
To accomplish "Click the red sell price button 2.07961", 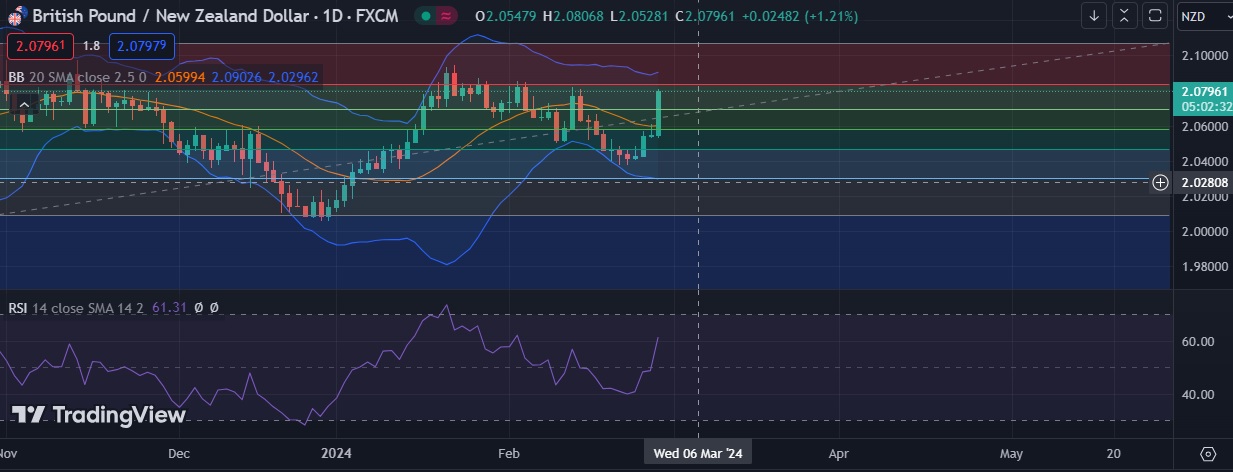I will 41,46.
